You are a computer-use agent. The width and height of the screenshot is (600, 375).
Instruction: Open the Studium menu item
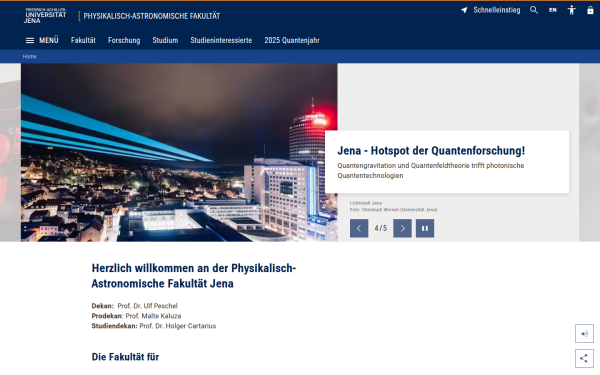[165, 40]
